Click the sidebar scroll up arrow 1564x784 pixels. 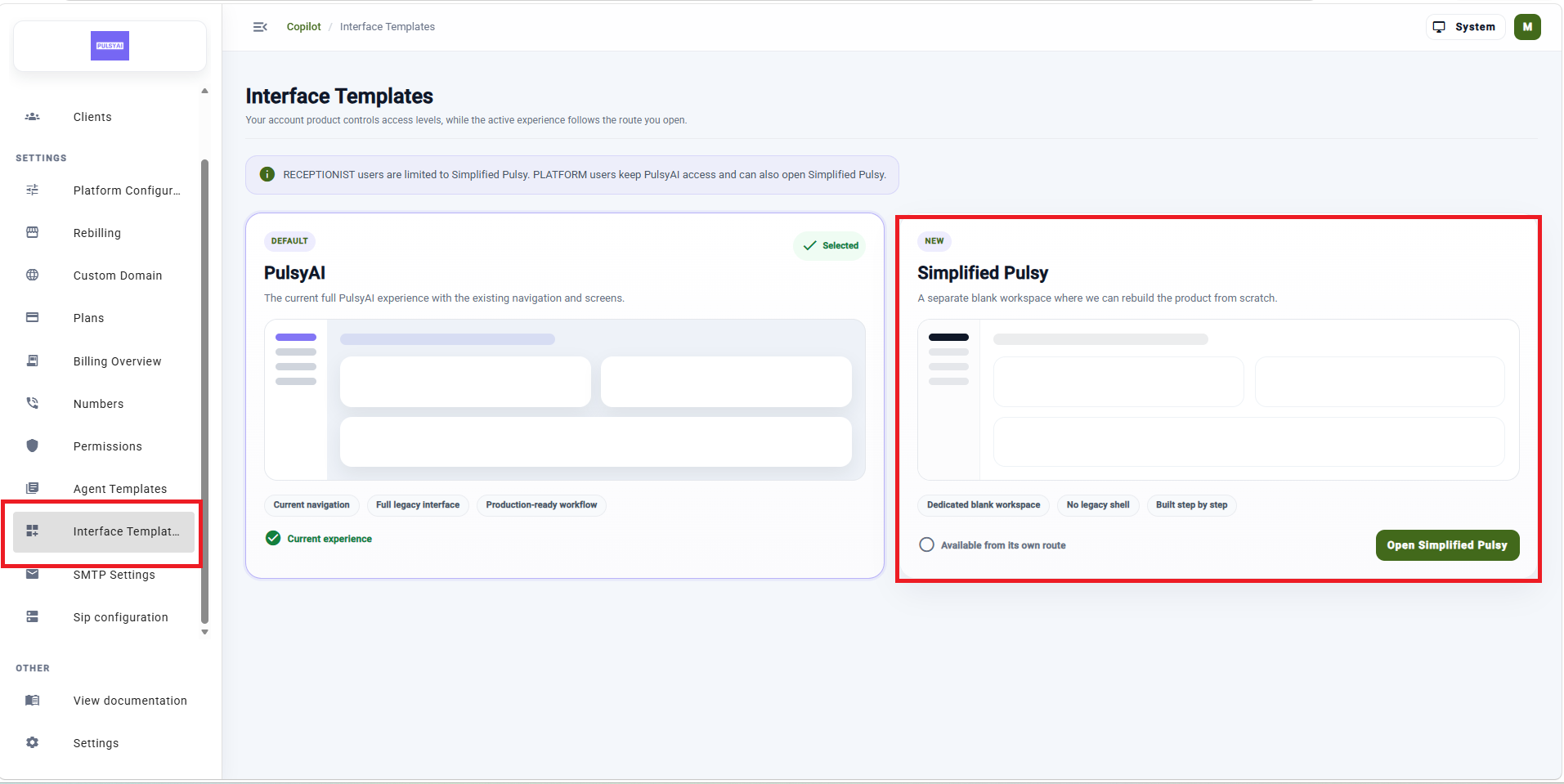click(204, 91)
